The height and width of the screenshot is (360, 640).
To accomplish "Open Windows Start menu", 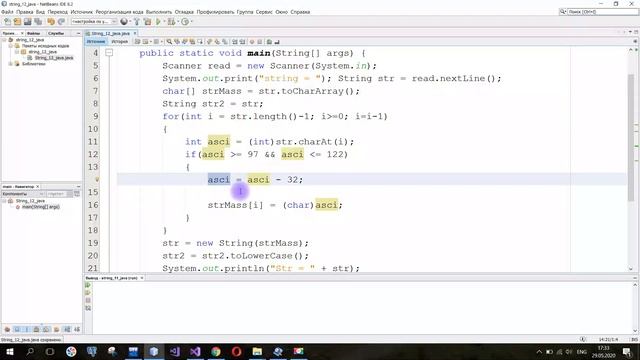I will (9, 351).
